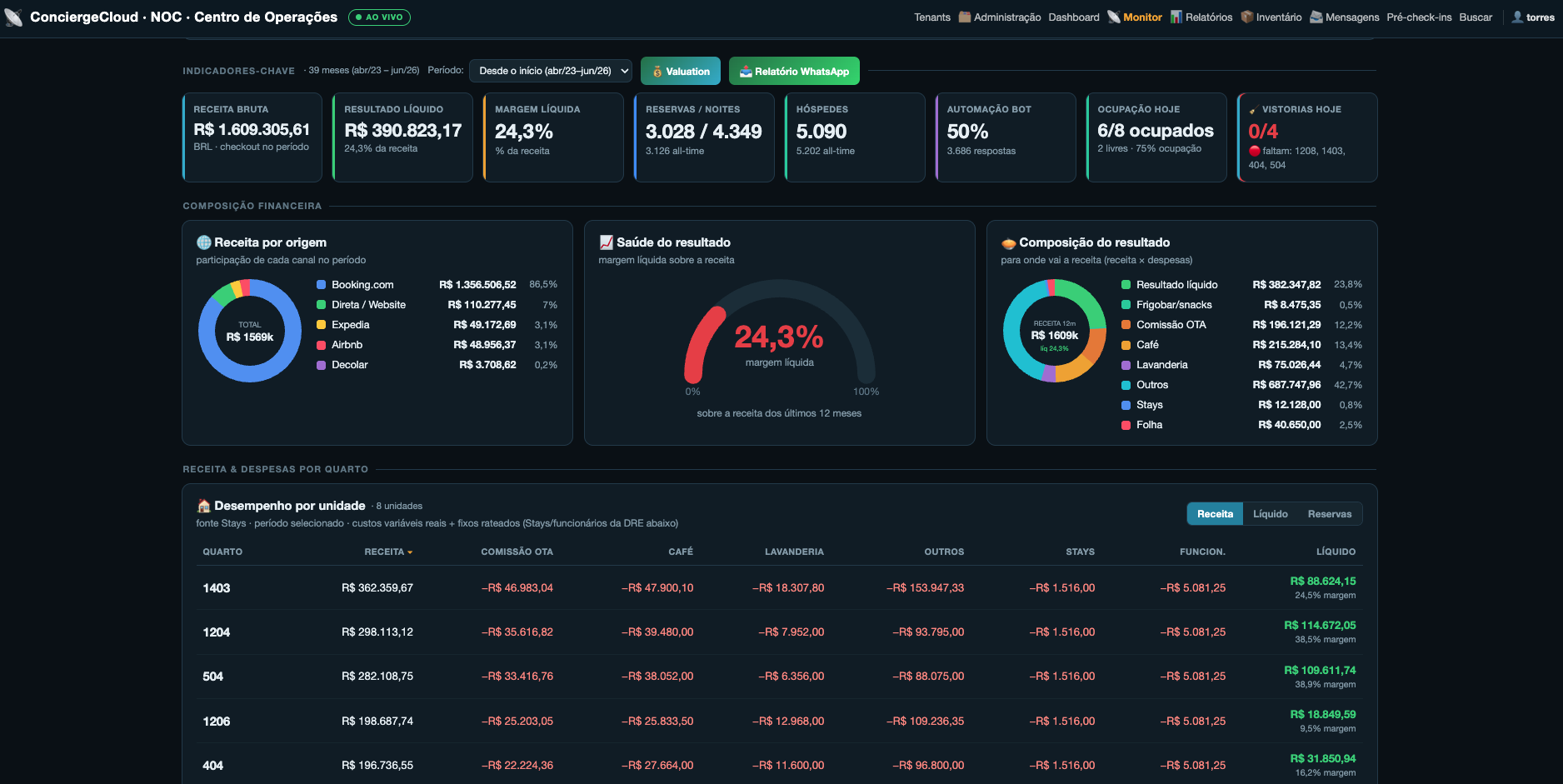
Task: Sort by the RECEITA column arrow
Action: pyautogui.click(x=410, y=552)
